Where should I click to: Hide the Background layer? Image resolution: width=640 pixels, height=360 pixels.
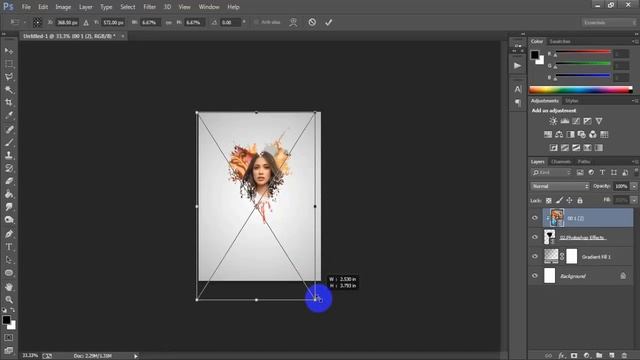(x=535, y=276)
